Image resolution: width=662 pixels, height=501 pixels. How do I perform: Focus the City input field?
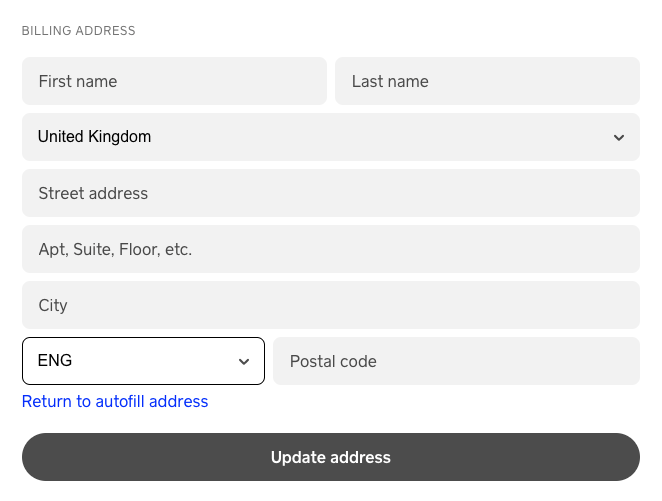point(330,305)
